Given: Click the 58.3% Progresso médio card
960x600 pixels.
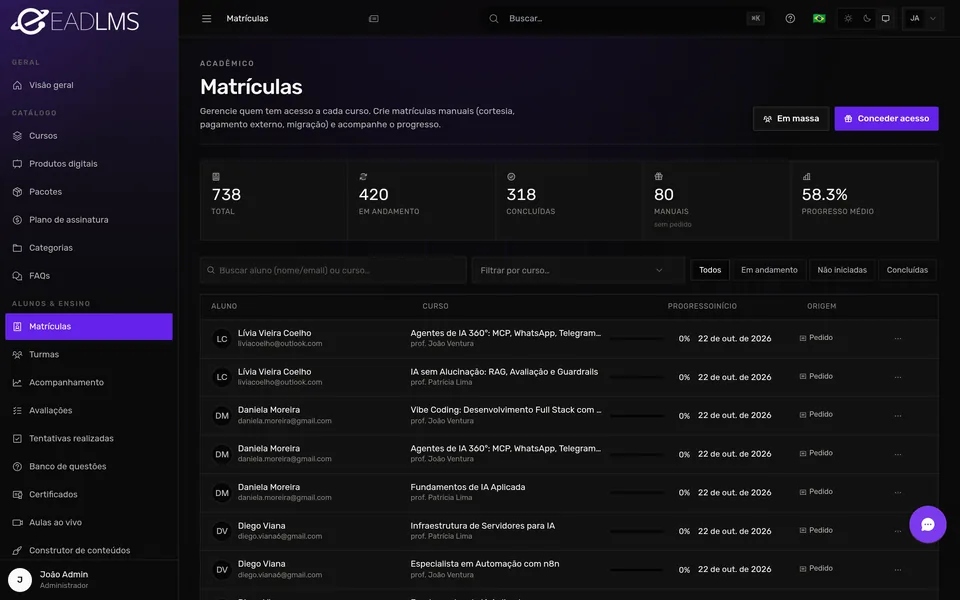Looking at the screenshot, I should coord(864,200).
